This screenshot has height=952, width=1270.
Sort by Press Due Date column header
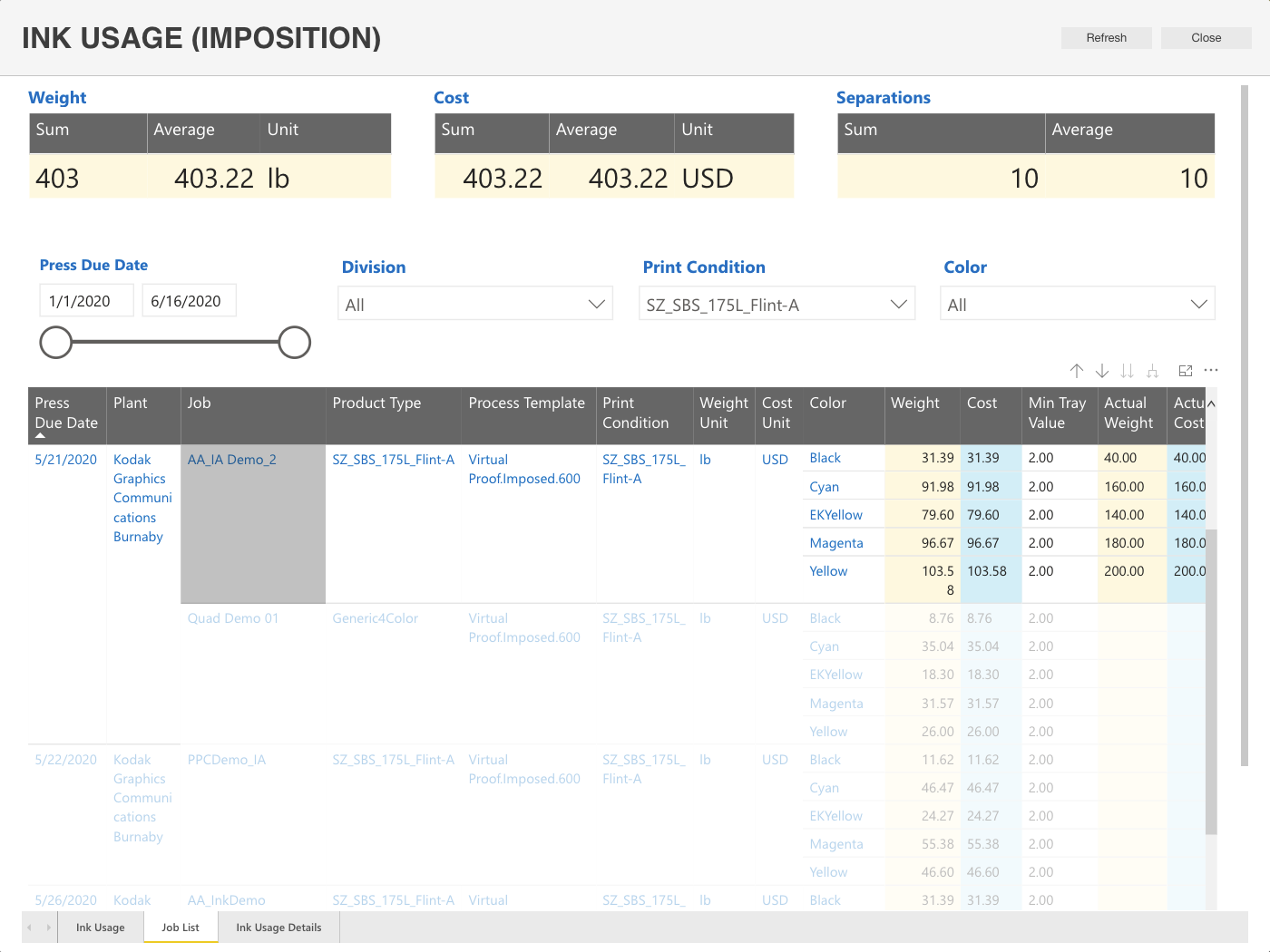coord(66,413)
